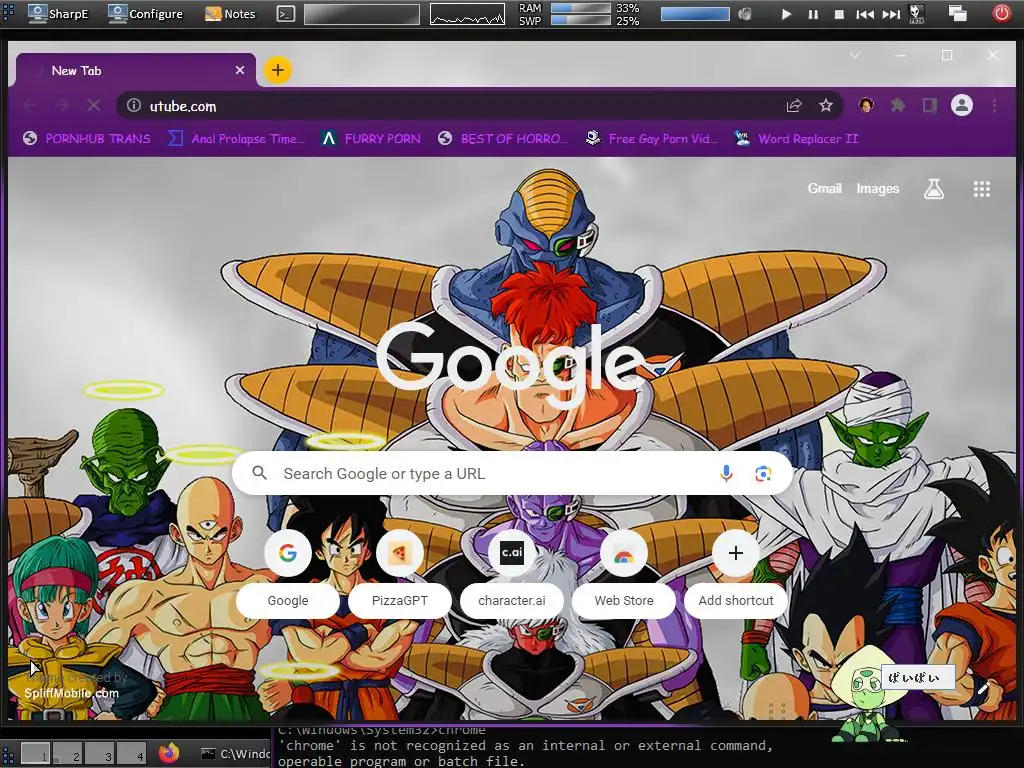
Task: Focus the top bar command input box
Action: (x=362, y=14)
